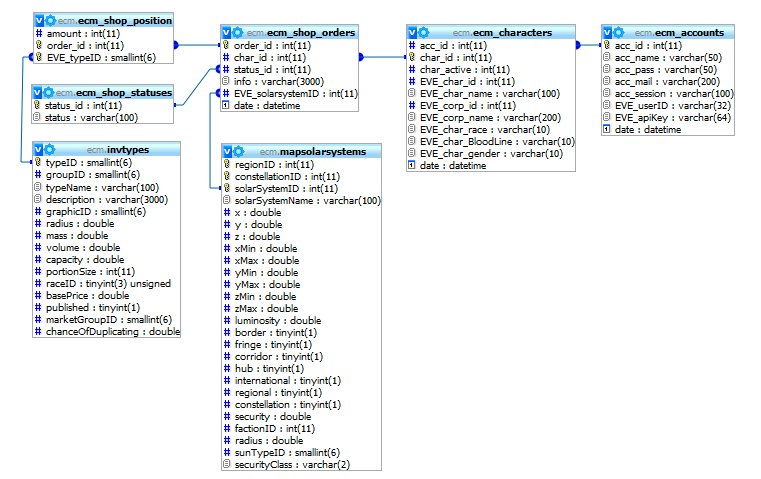Click gear icon on ecm_shop_position table

(50, 21)
